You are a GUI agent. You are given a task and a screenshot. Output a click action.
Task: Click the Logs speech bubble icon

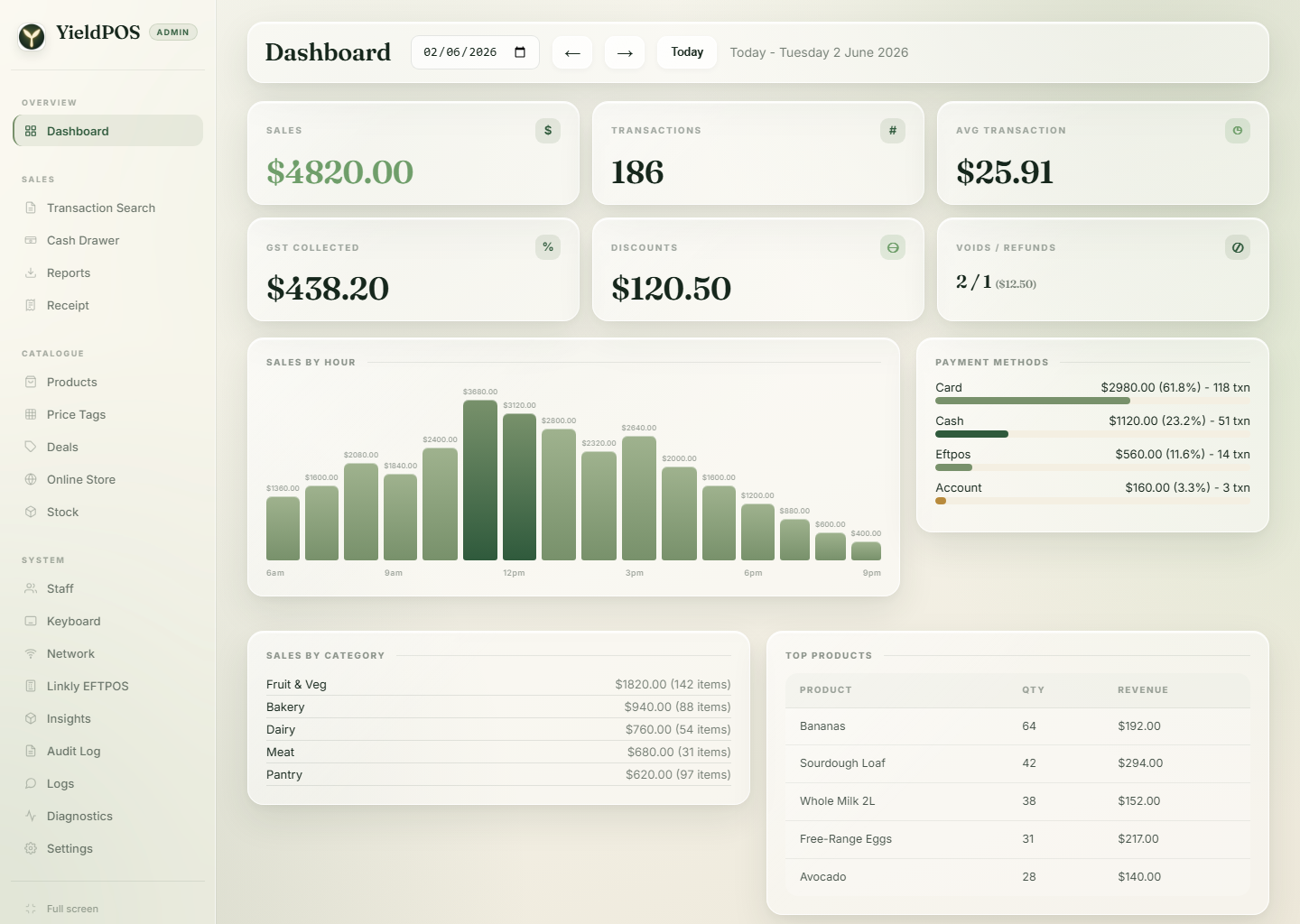tap(31, 783)
